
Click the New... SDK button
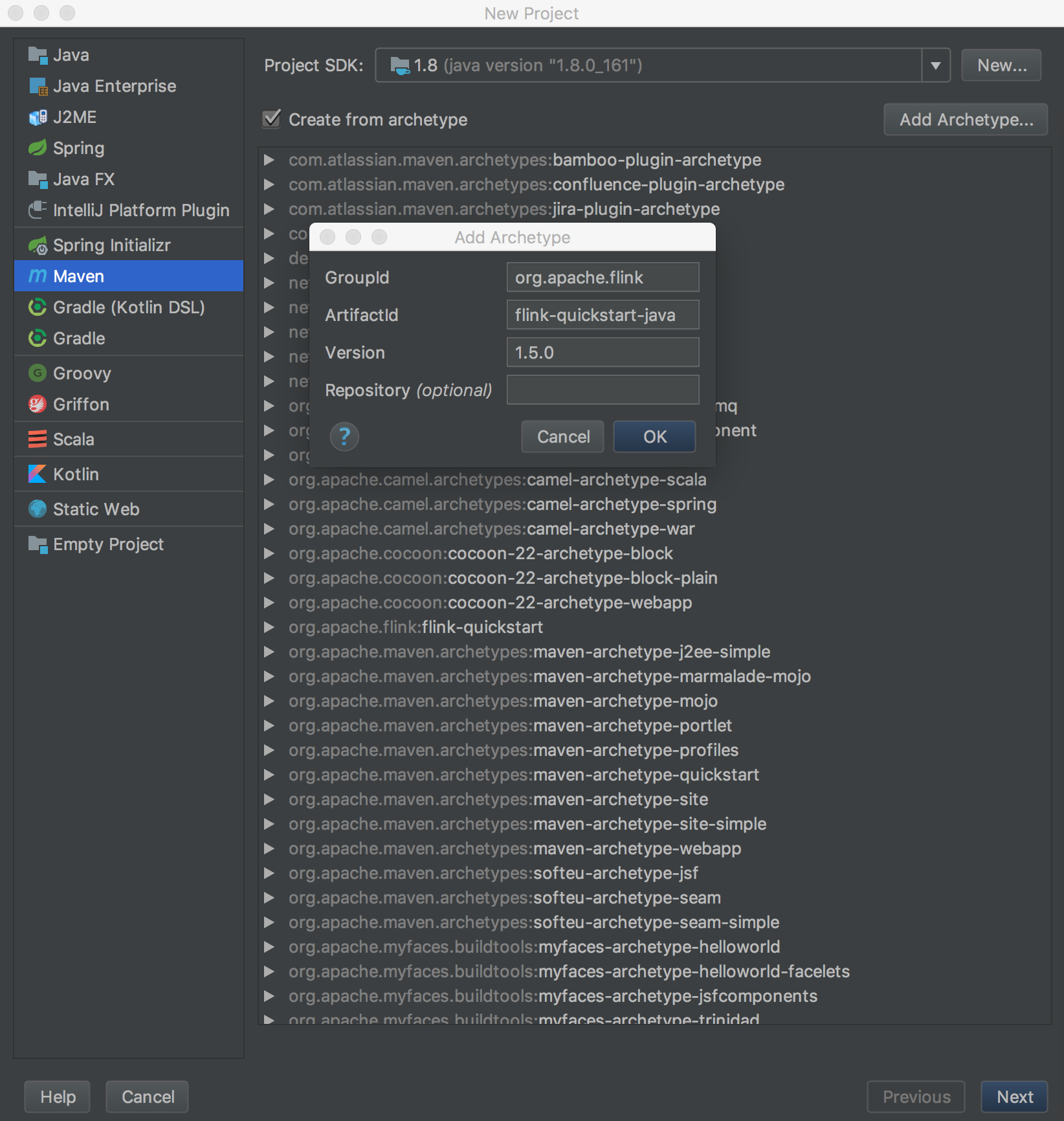1001,65
